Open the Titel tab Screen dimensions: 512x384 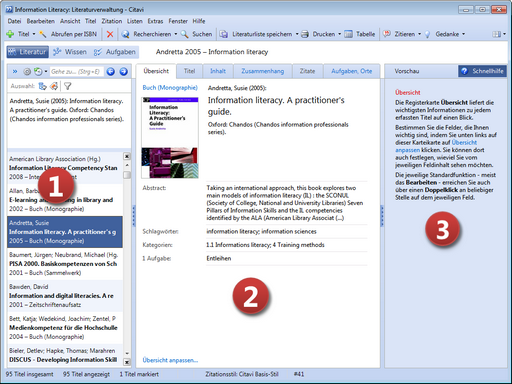tap(189, 71)
